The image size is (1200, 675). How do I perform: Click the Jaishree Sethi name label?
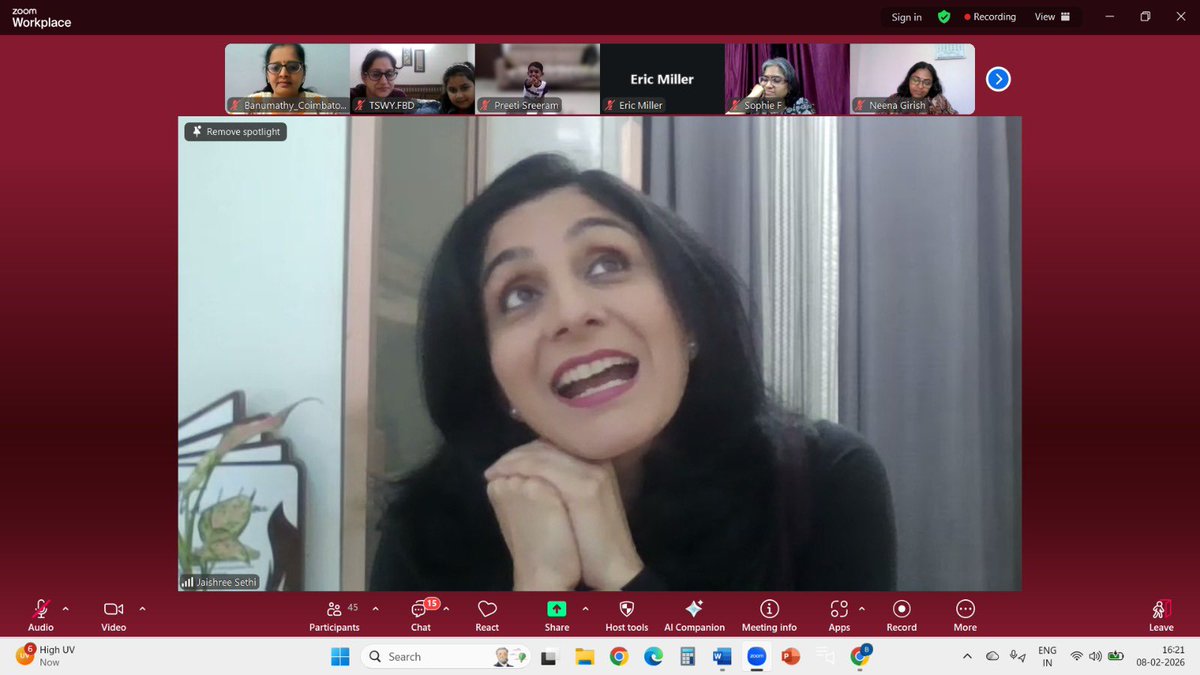219,581
